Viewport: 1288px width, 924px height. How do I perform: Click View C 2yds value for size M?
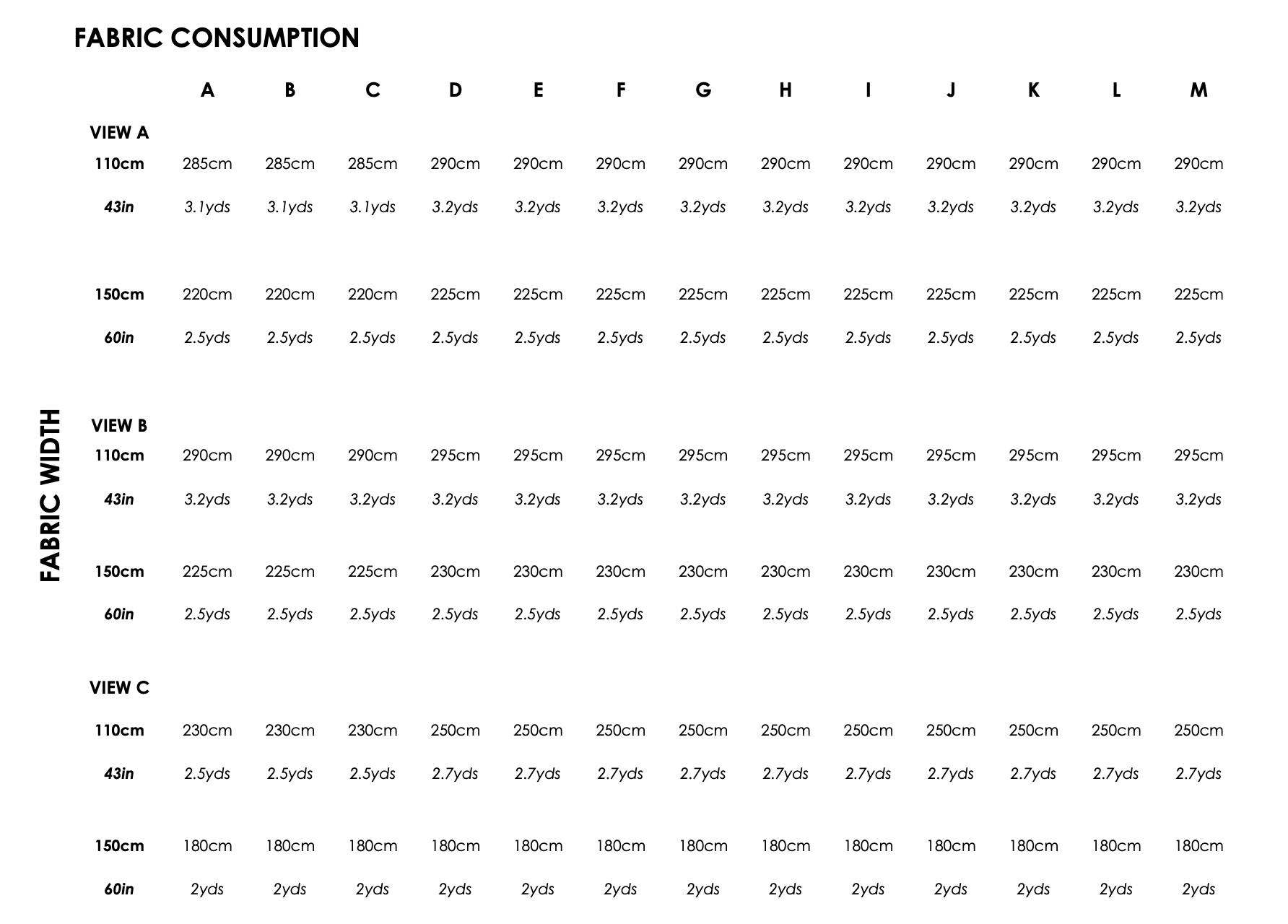[x=1198, y=889]
